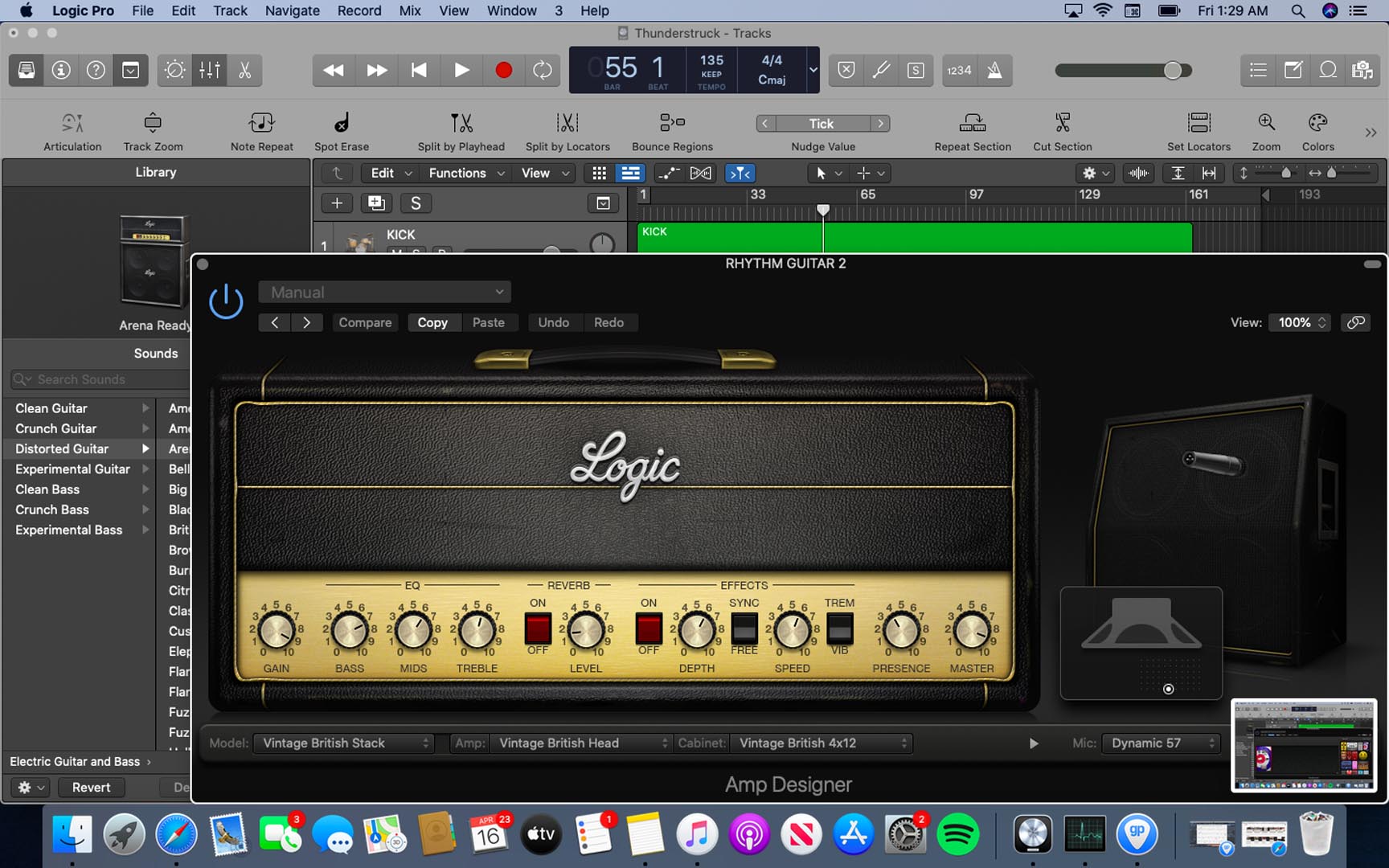
Task: Click the plug-in Copy button
Action: [x=432, y=322]
